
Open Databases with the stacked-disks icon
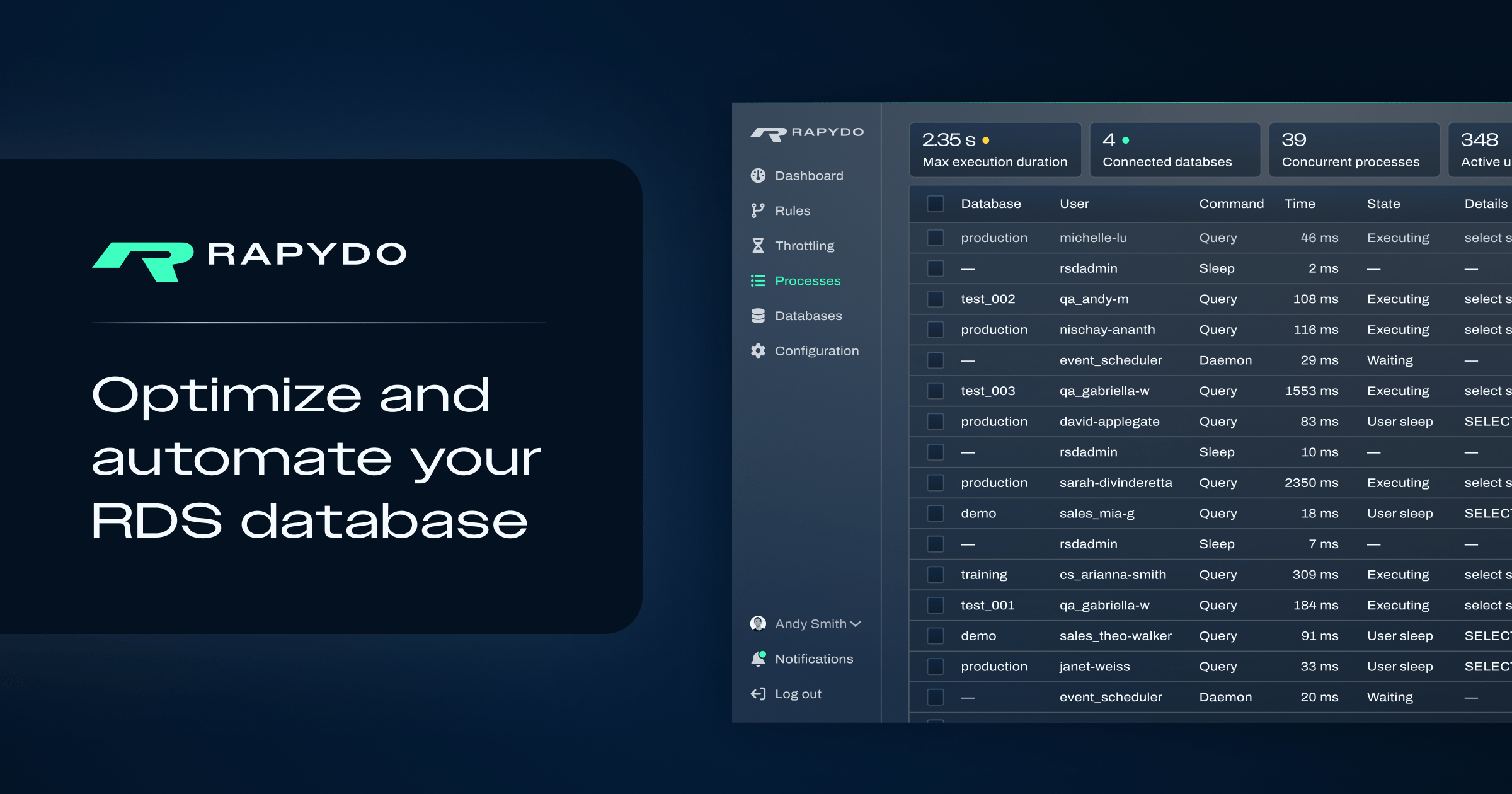pyautogui.click(x=757, y=315)
